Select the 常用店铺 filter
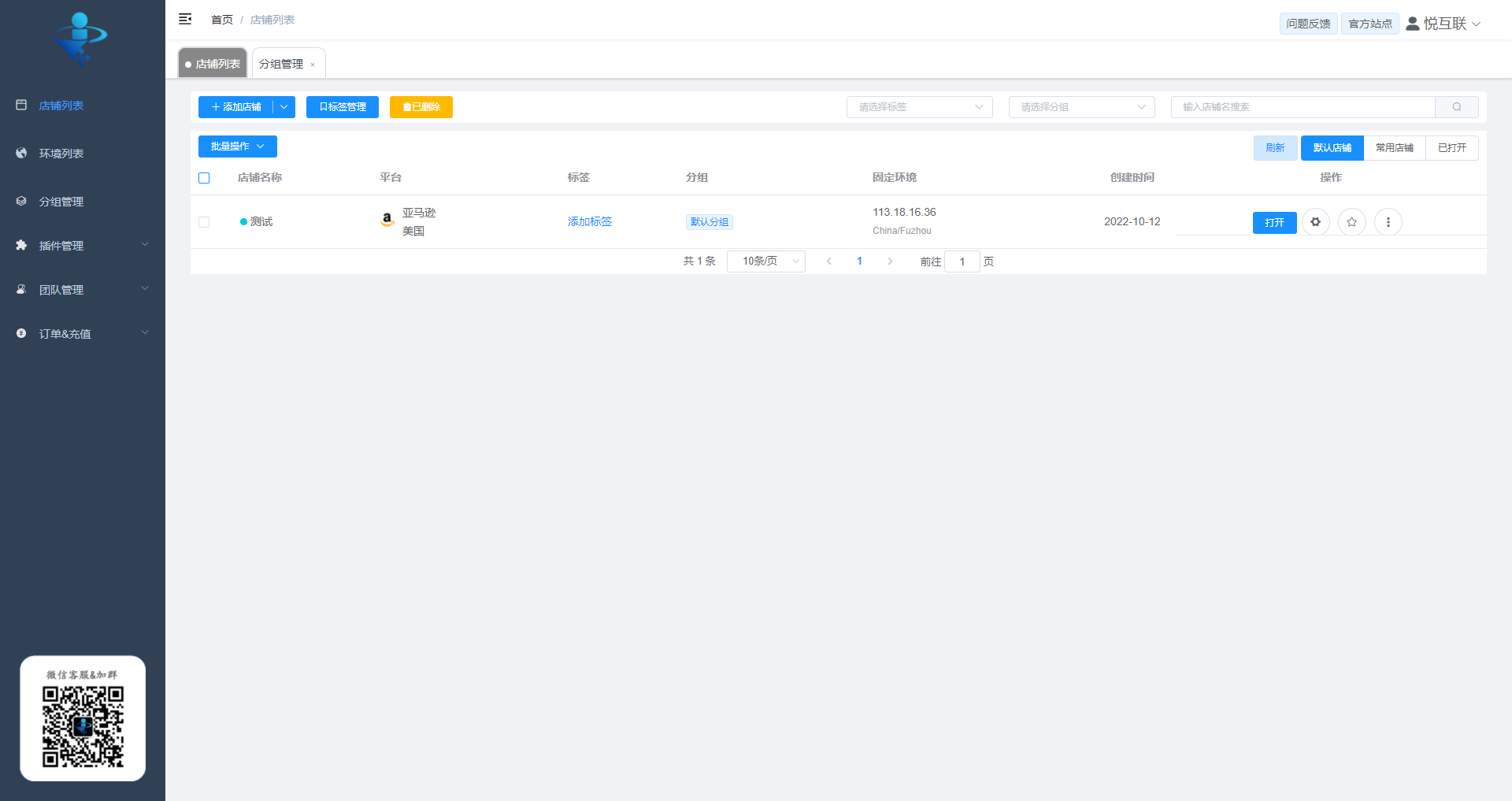The height and width of the screenshot is (801, 1512). (x=1395, y=148)
